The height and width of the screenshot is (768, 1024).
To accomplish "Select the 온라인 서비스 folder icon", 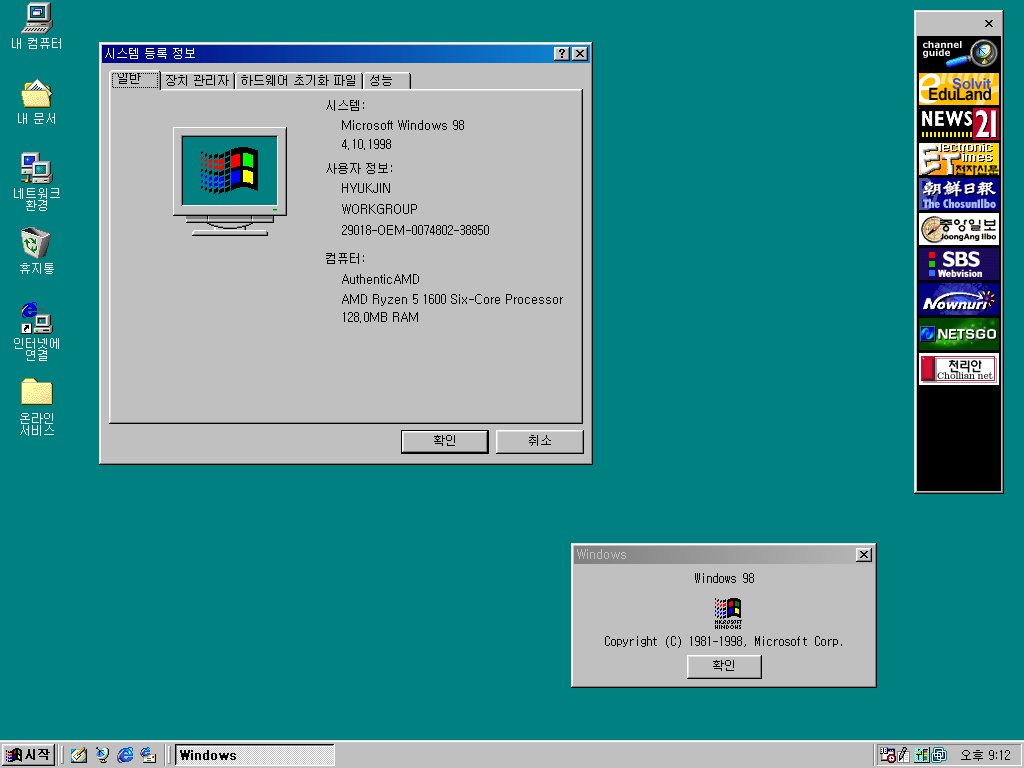I will 37,407.
